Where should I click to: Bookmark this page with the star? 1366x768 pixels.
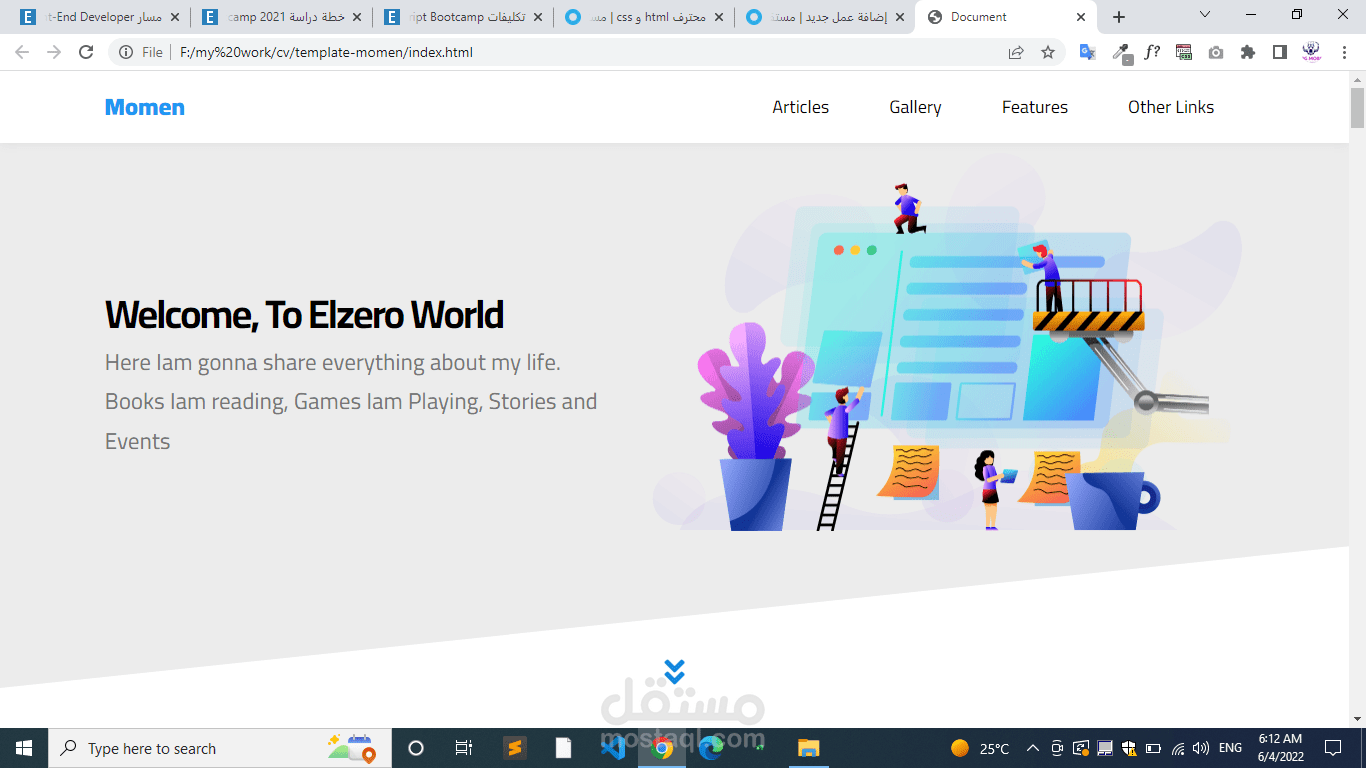click(1048, 52)
